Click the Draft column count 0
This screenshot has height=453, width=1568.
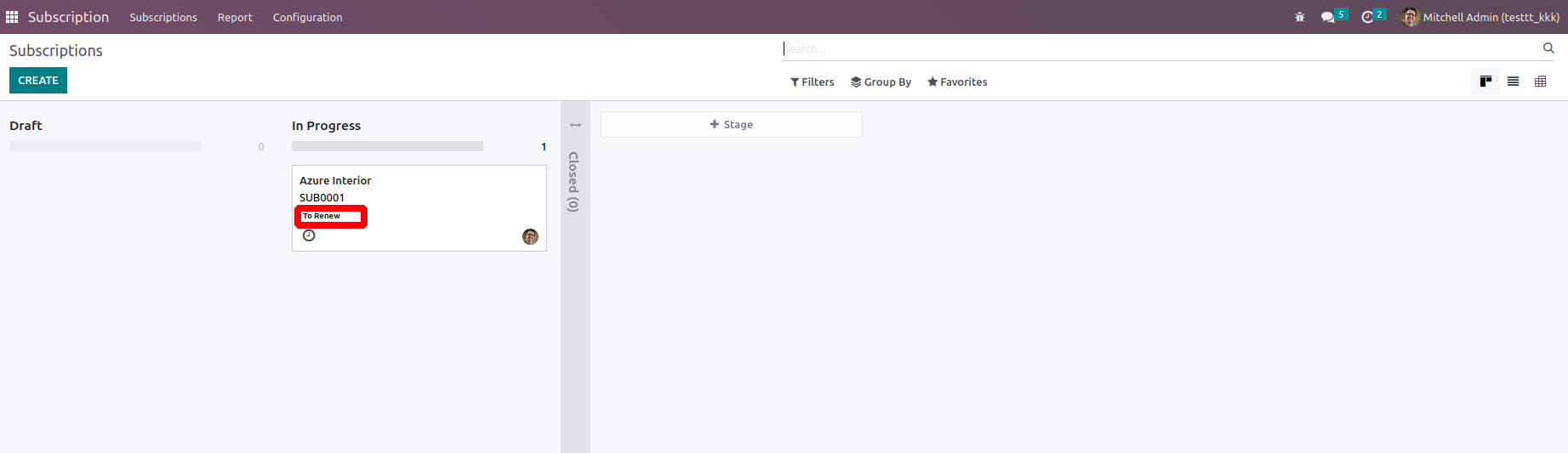261,147
